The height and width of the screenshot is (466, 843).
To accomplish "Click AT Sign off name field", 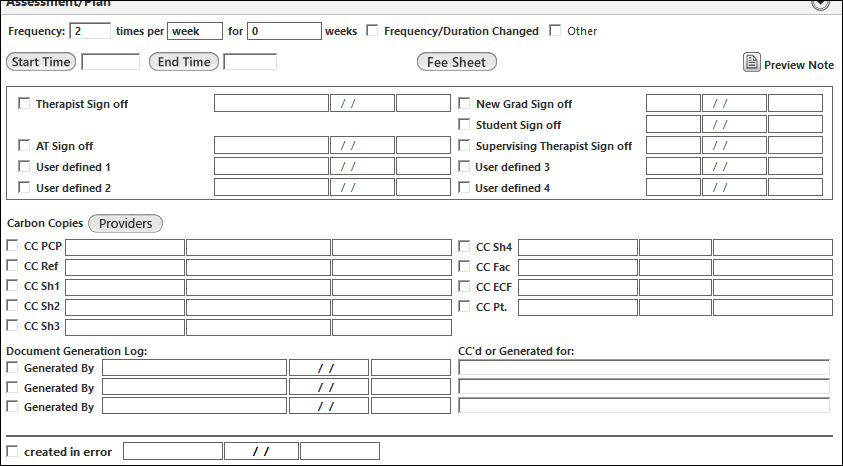I will 271,145.
